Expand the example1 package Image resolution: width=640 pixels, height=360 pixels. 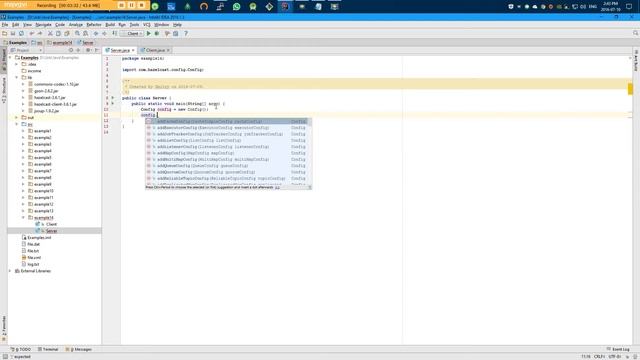coord(23,131)
